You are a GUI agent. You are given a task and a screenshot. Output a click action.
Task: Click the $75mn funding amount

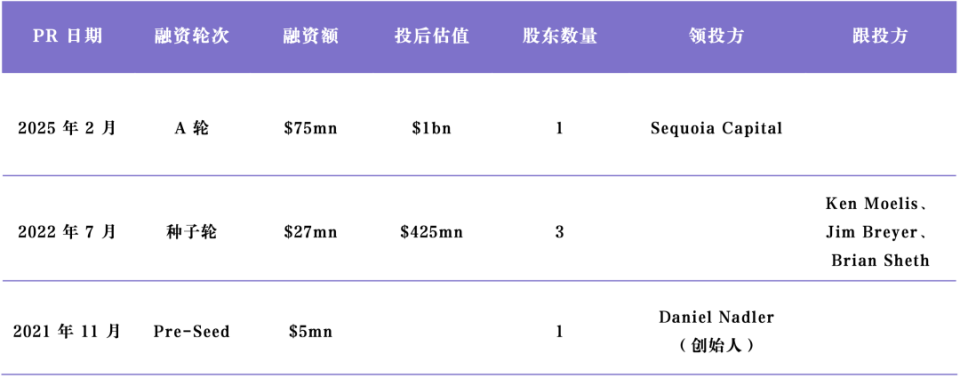(310, 129)
